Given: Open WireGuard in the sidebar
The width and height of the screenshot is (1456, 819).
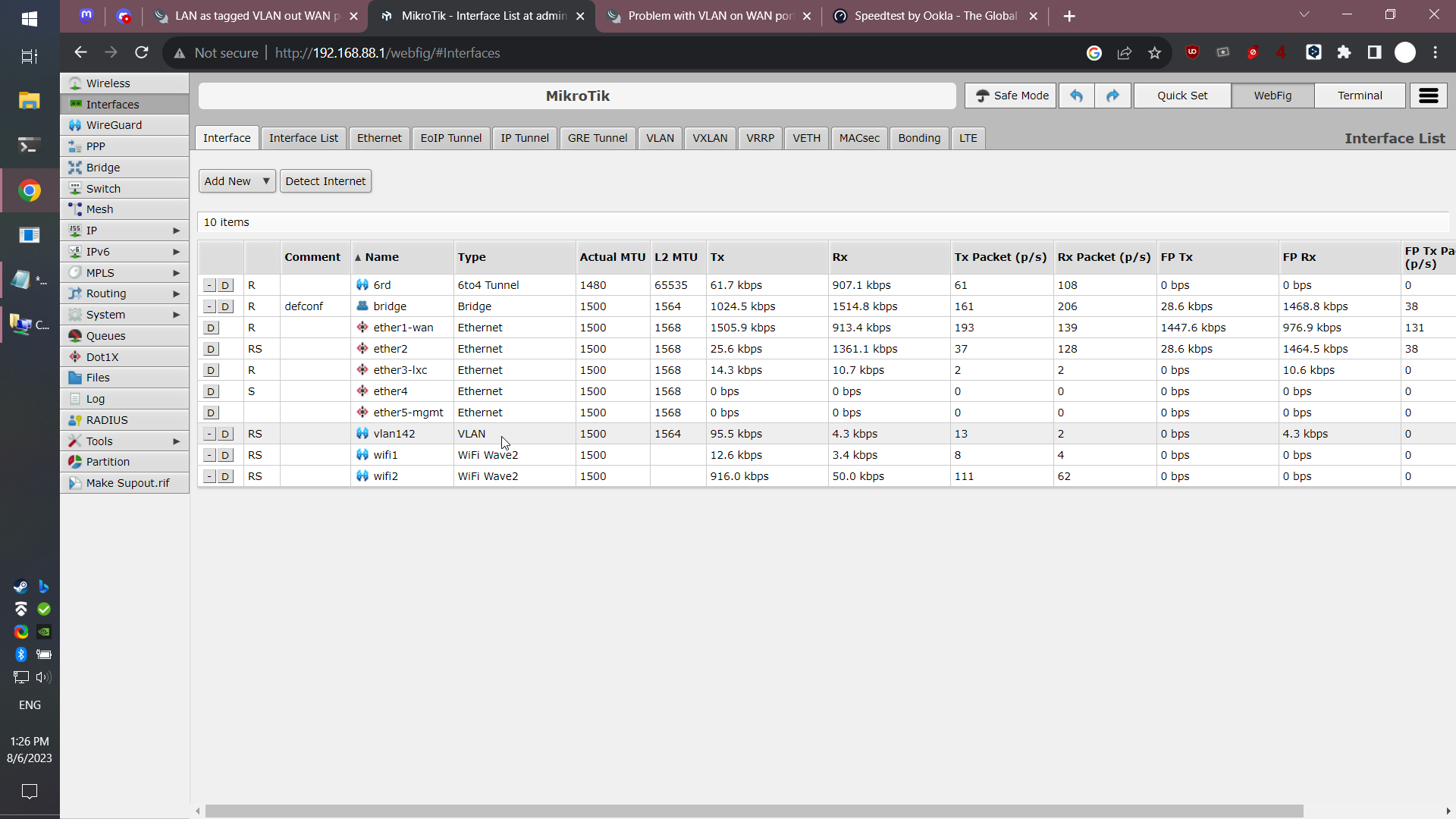Looking at the screenshot, I should point(114,125).
